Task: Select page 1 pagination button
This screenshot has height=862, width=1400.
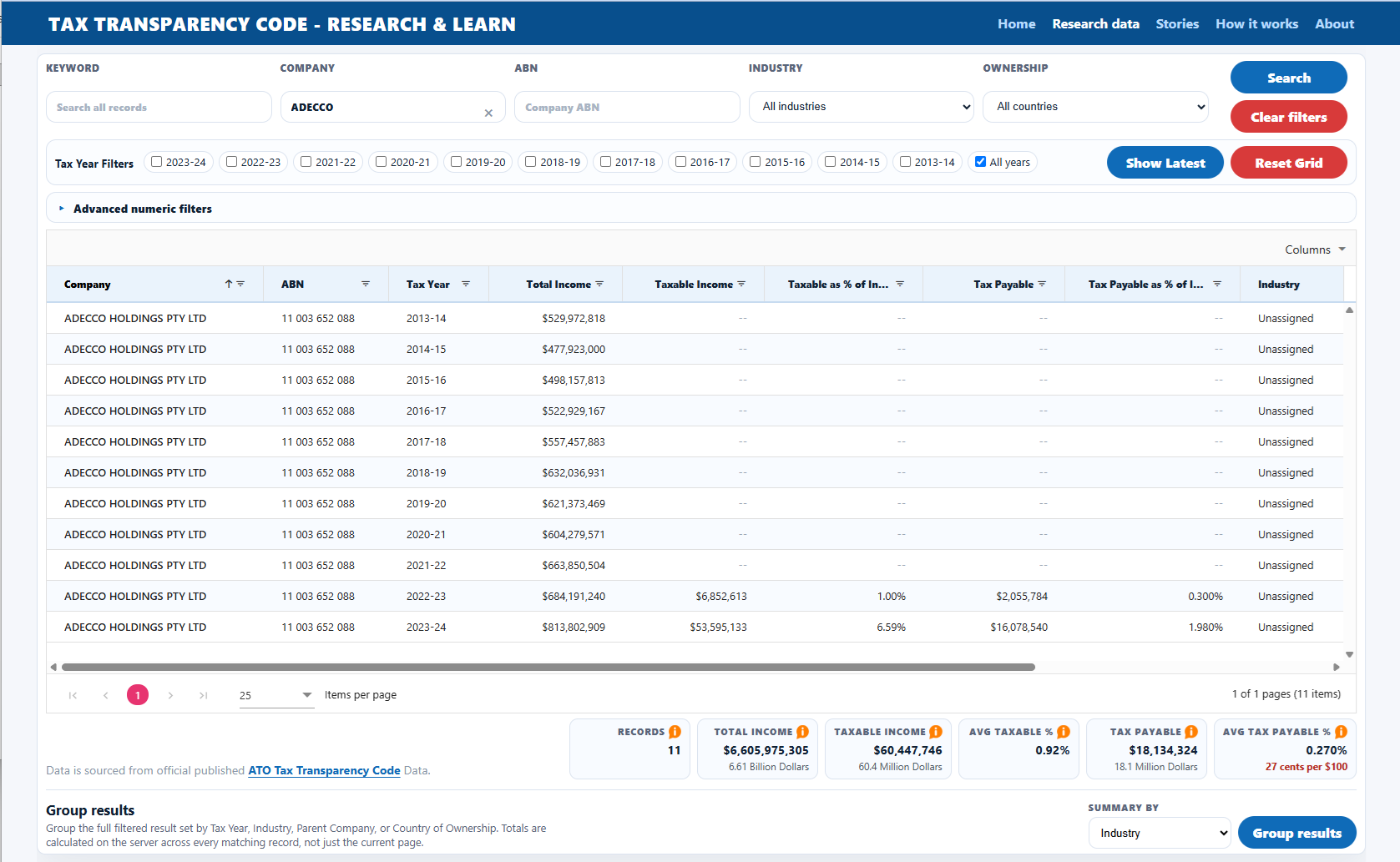Action: pyautogui.click(x=138, y=694)
